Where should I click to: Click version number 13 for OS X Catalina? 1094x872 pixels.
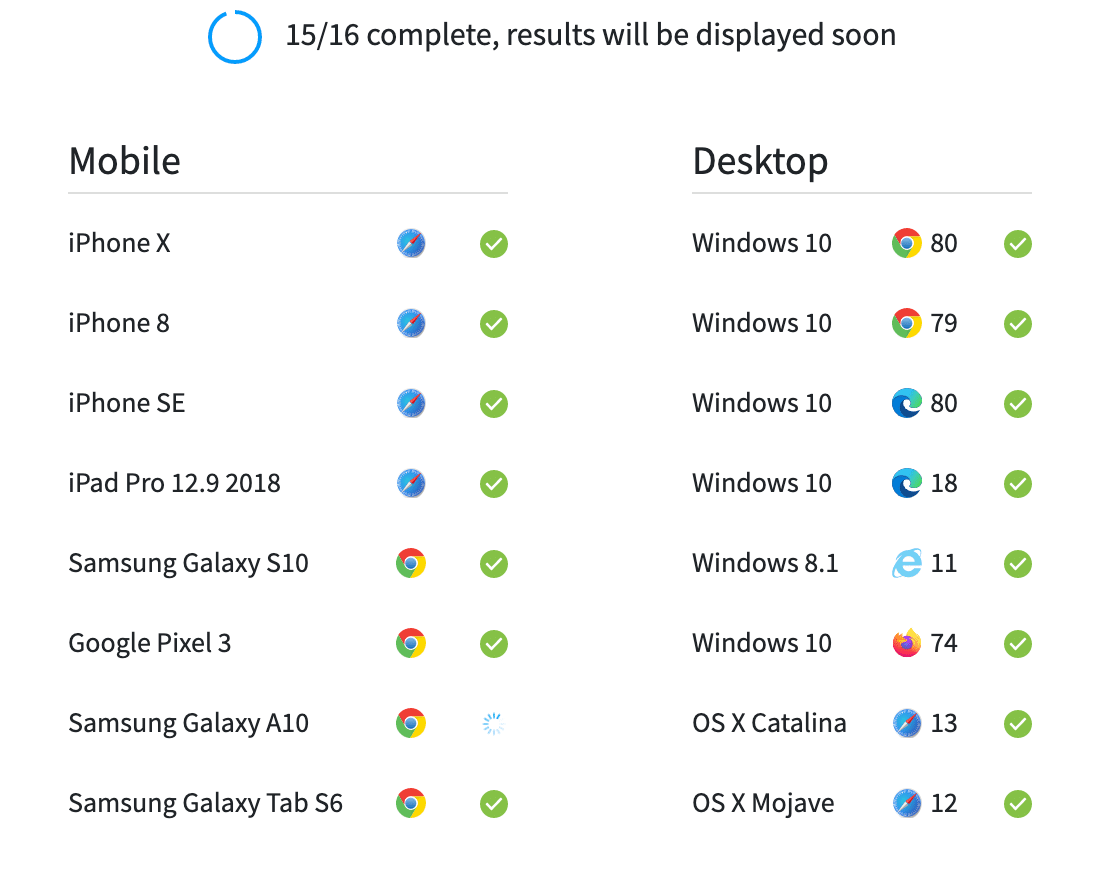(944, 723)
